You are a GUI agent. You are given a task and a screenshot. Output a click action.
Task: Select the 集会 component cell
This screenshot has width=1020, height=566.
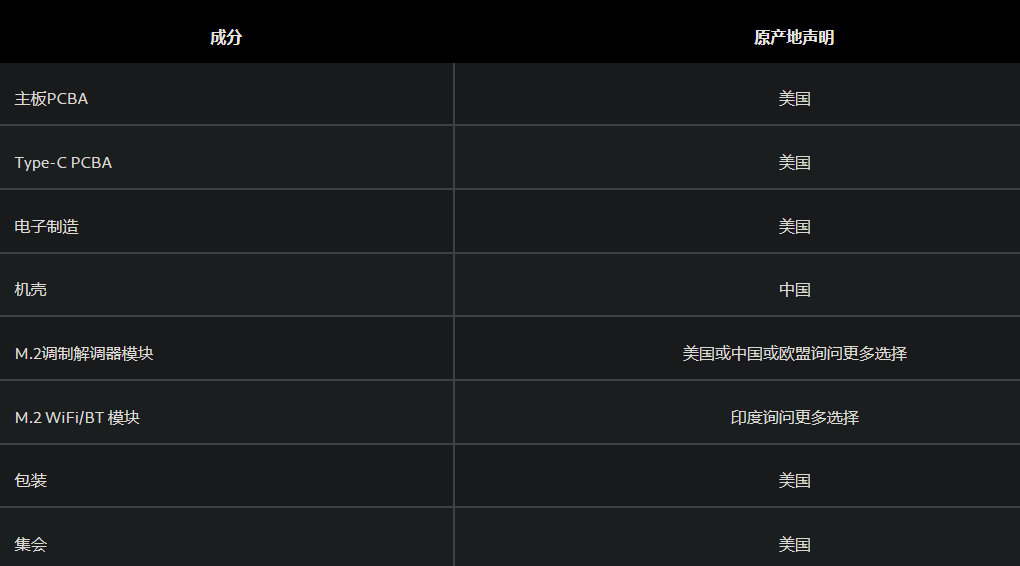point(31,545)
